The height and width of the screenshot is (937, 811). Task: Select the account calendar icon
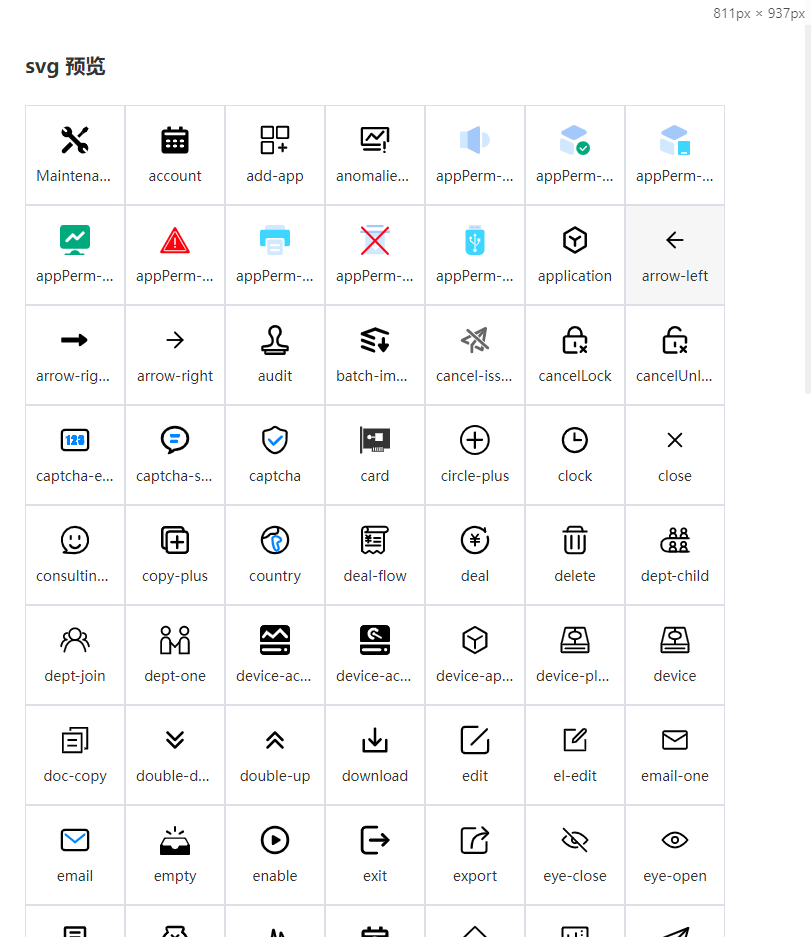175,140
